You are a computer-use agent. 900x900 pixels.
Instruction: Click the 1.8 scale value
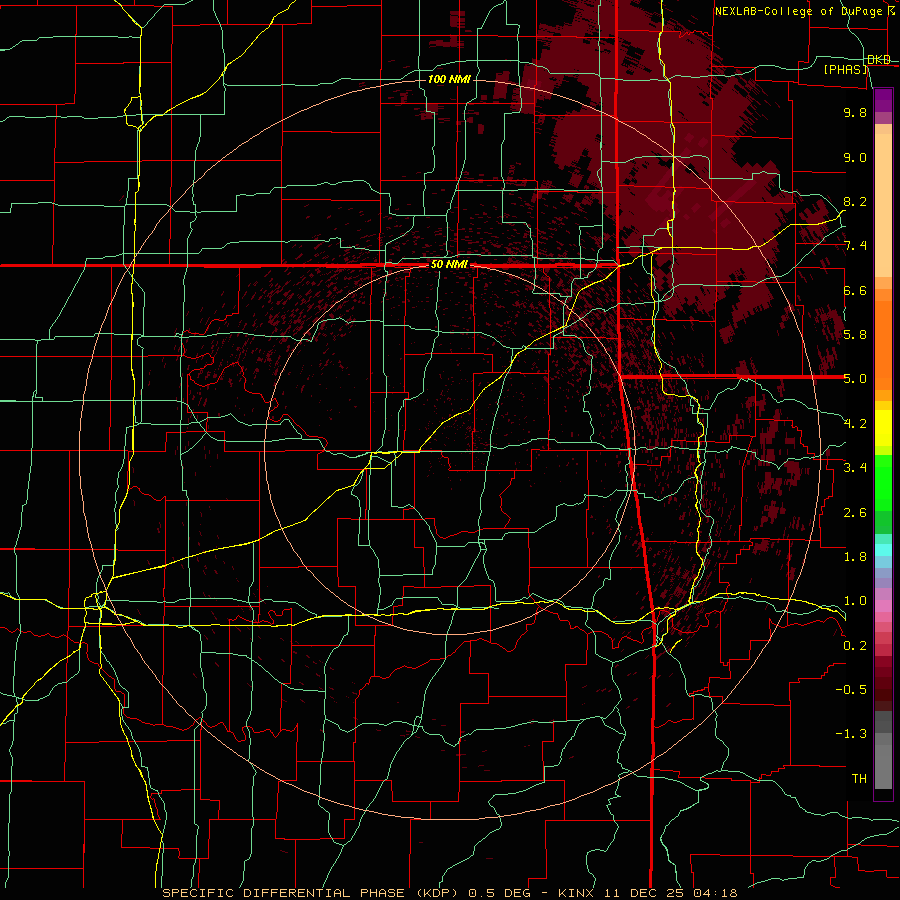855,557
